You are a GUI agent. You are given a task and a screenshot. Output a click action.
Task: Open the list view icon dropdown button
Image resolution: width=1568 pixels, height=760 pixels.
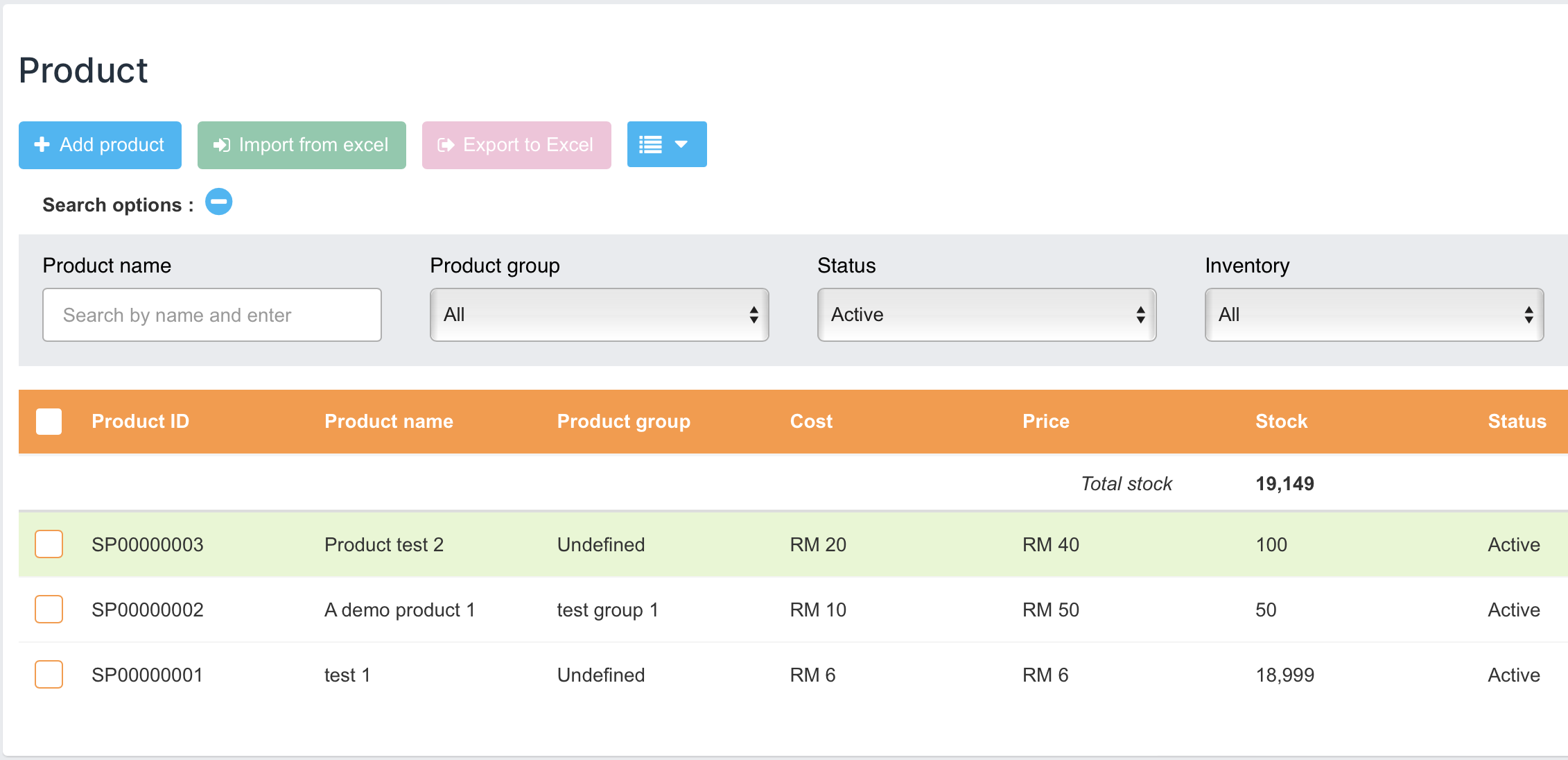click(666, 144)
